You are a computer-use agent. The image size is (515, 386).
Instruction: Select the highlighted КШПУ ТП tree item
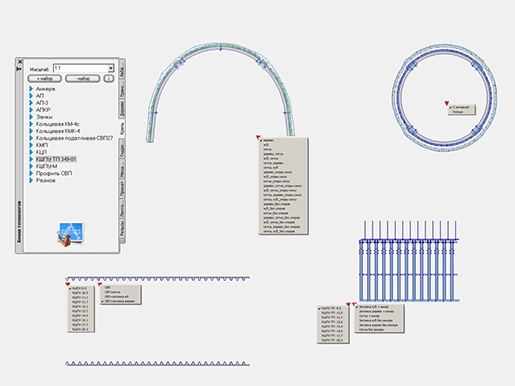[x=56, y=159]
